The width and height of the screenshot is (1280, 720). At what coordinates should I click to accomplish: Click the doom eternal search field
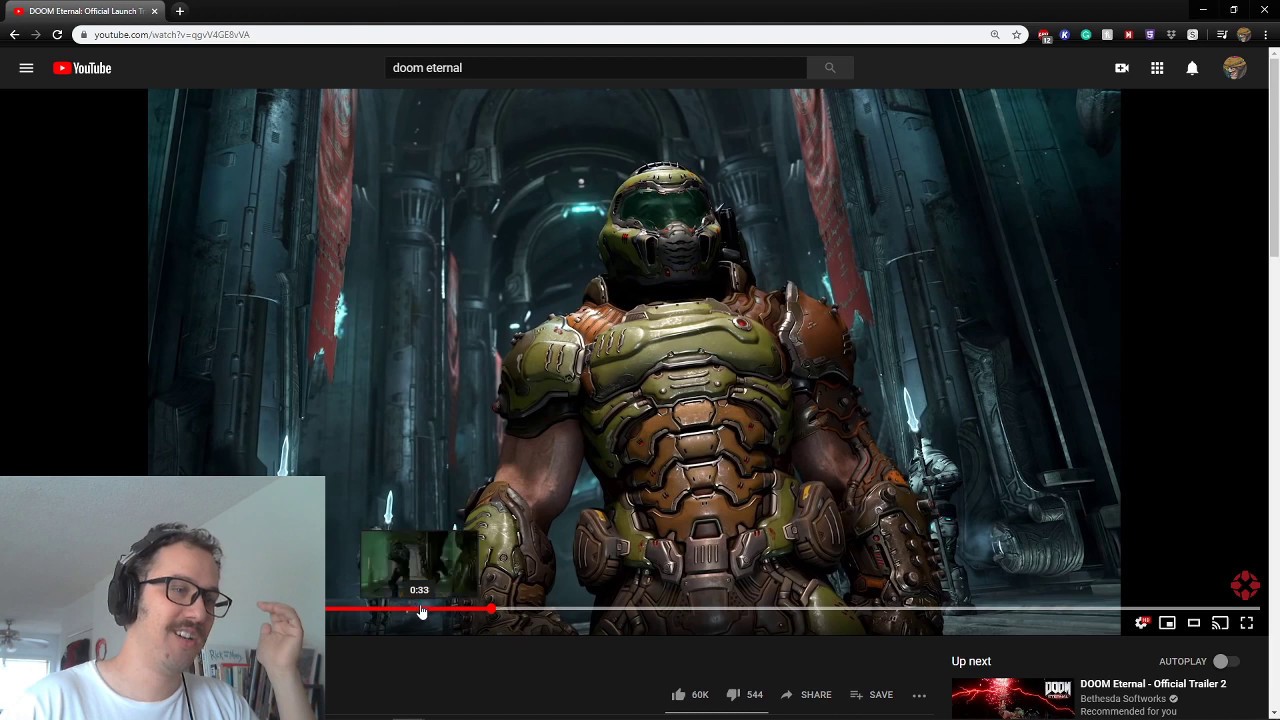pyautogui.click(x=596, y=67)
